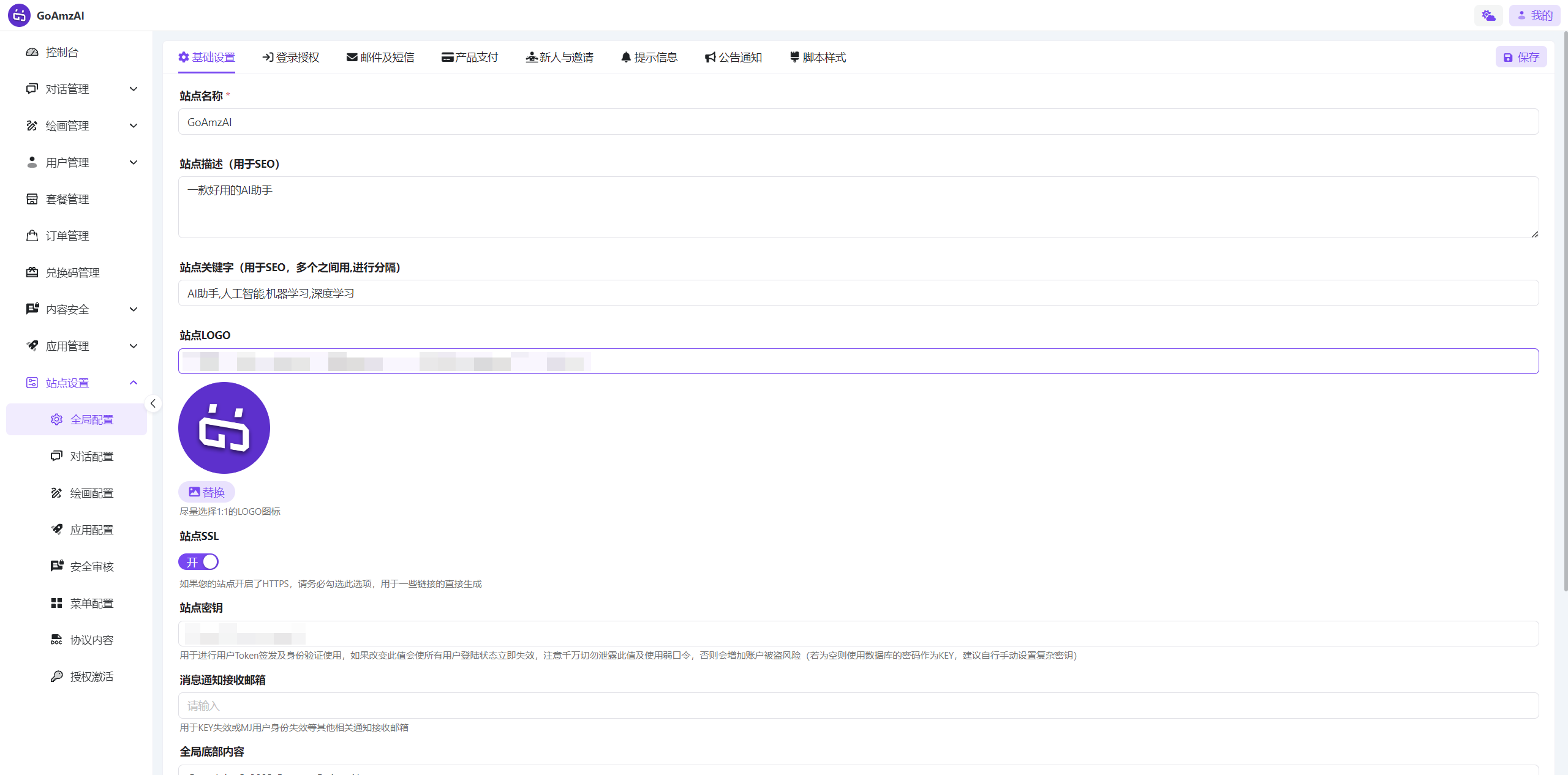This screenshot has height=775, width=1568.
Task: Click the page vertical scrollbar
Action: tap(1565, 306)
